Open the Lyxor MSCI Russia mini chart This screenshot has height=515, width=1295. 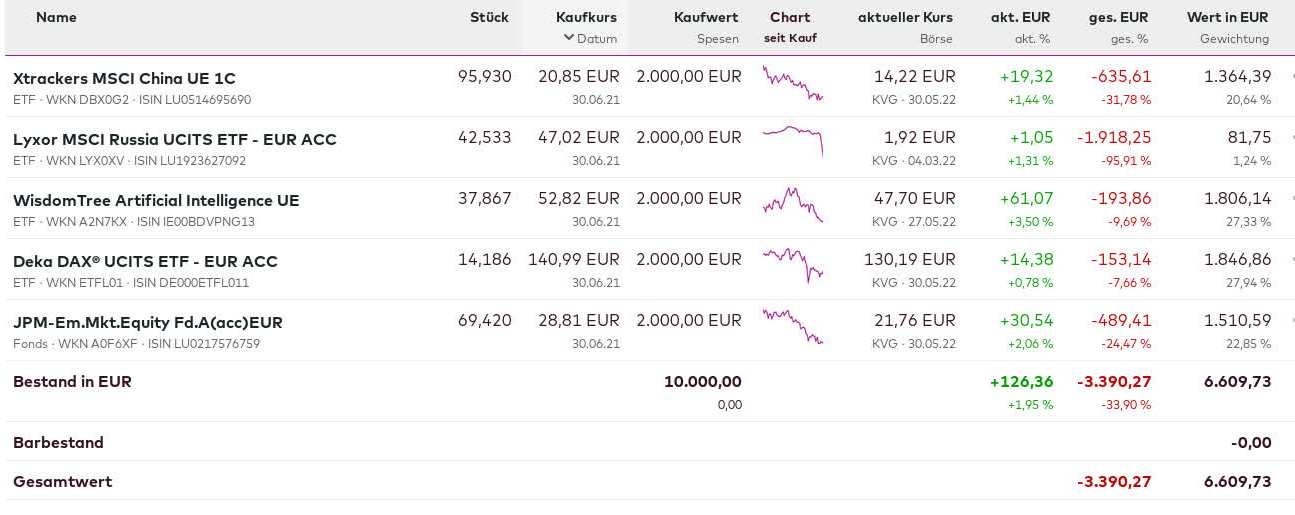792,139
